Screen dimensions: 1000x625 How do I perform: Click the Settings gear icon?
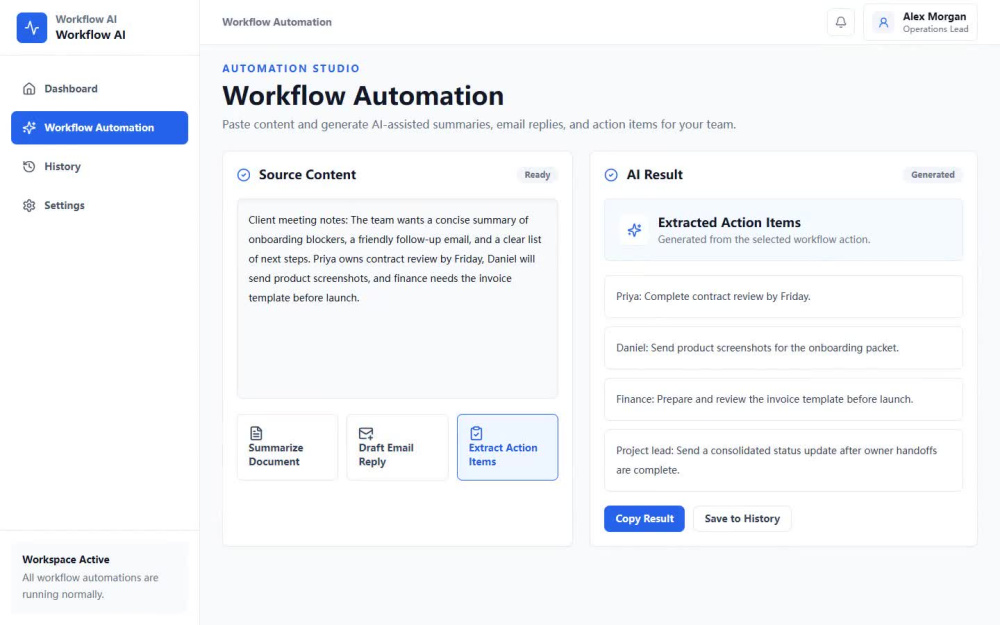pyautogui.click(x=29, y=205)
